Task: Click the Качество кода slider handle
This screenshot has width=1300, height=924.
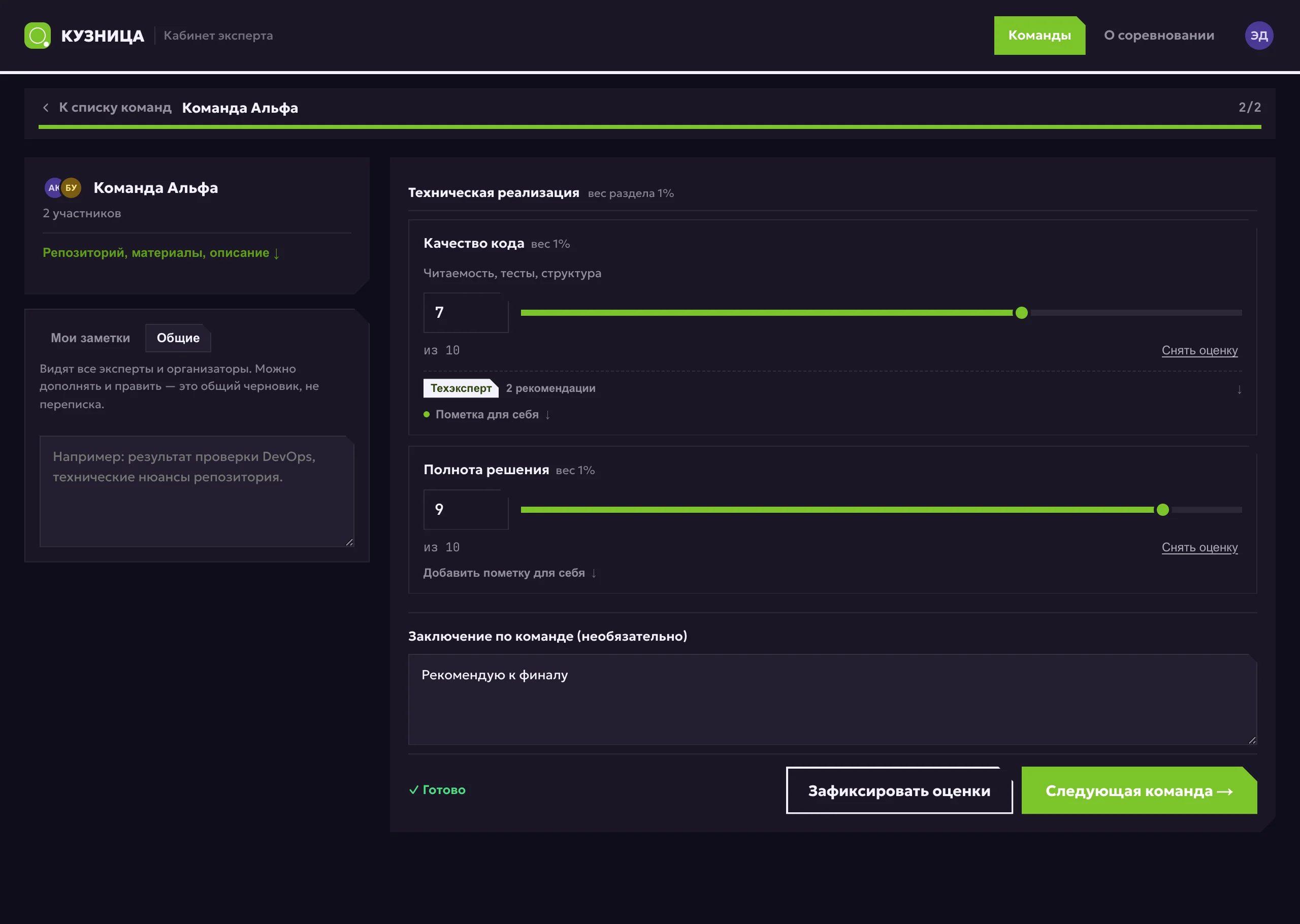Action: [1021, 313]
